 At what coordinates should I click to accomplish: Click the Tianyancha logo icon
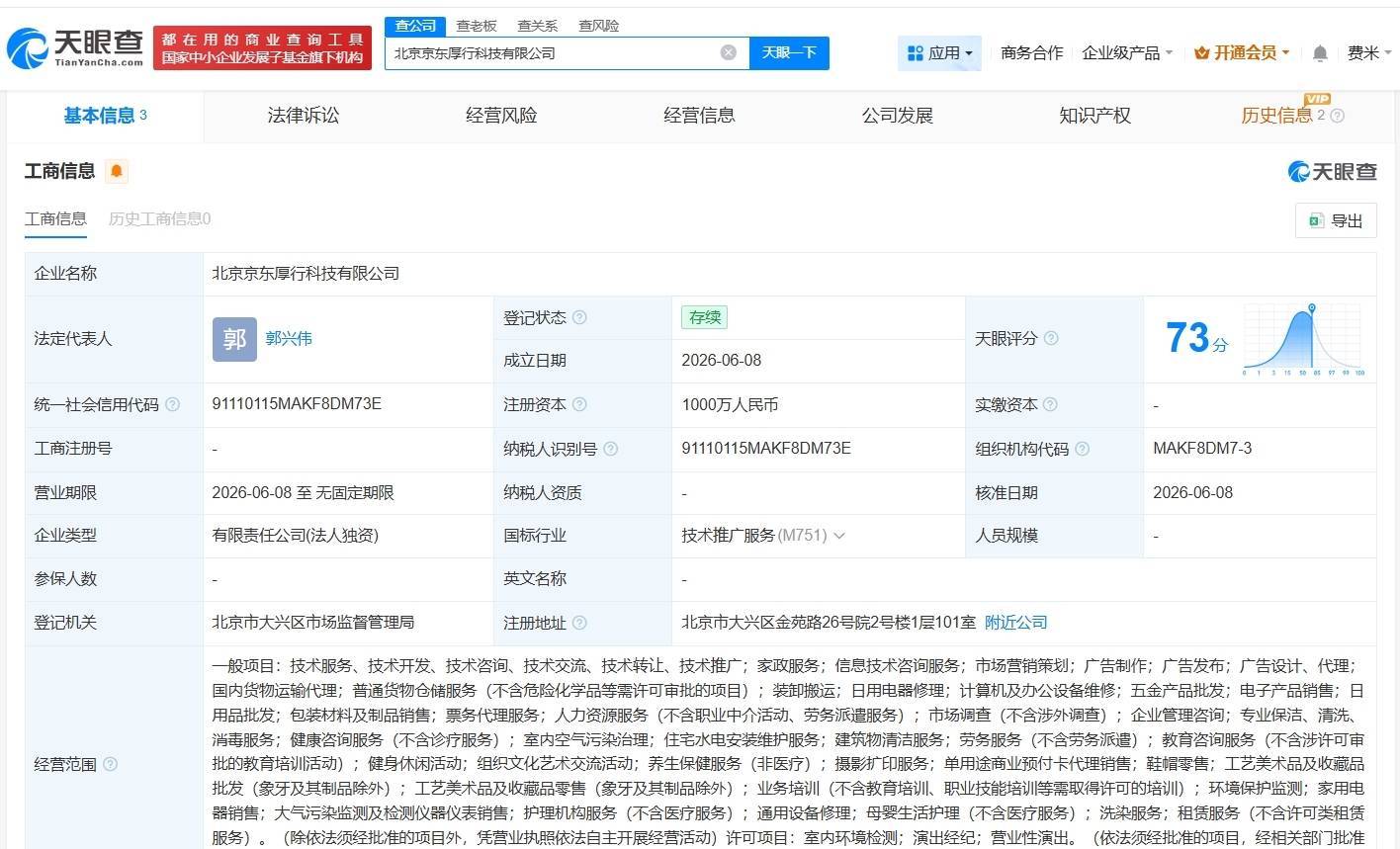pyautogui.click(x=75, y=47)
